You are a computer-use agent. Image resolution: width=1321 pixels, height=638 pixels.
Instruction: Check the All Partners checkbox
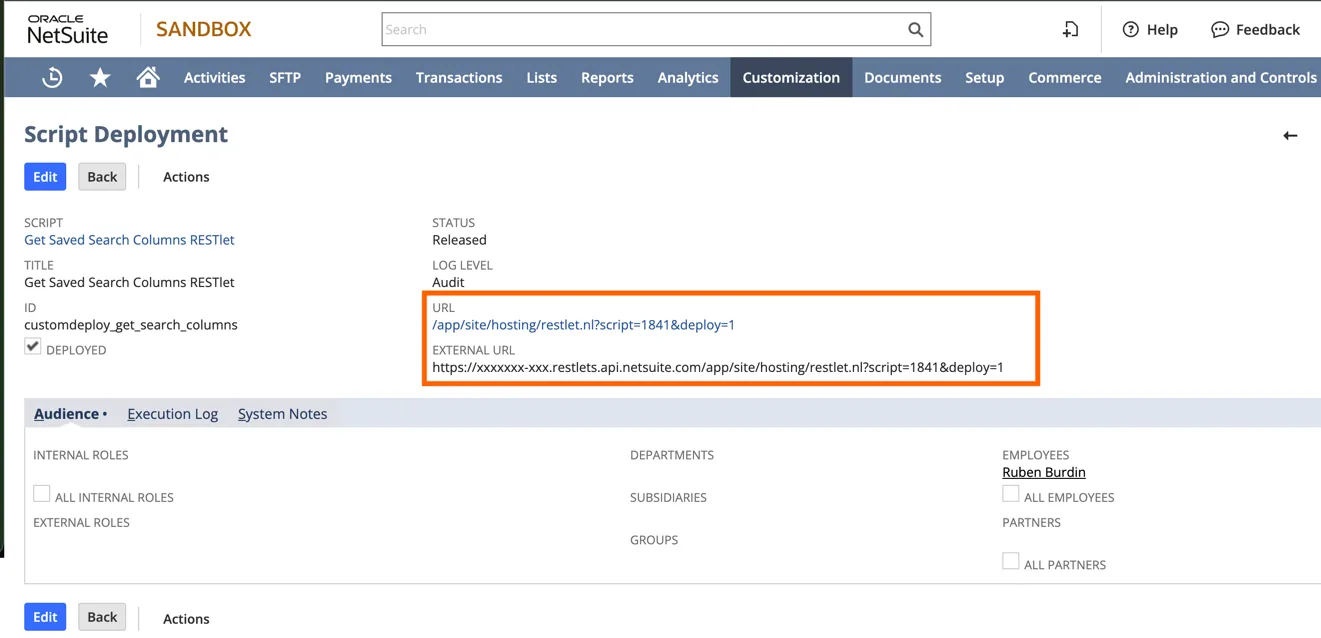1011,561
